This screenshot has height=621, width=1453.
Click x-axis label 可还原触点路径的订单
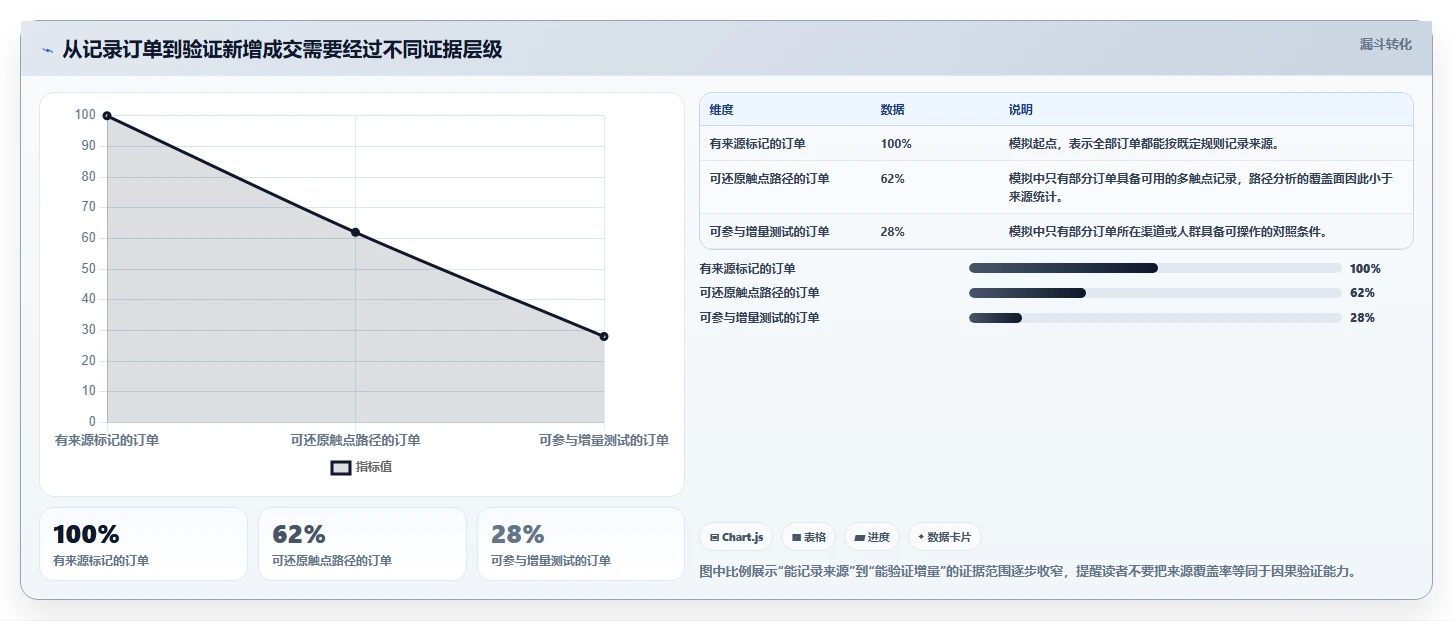(x=355, y=440)
